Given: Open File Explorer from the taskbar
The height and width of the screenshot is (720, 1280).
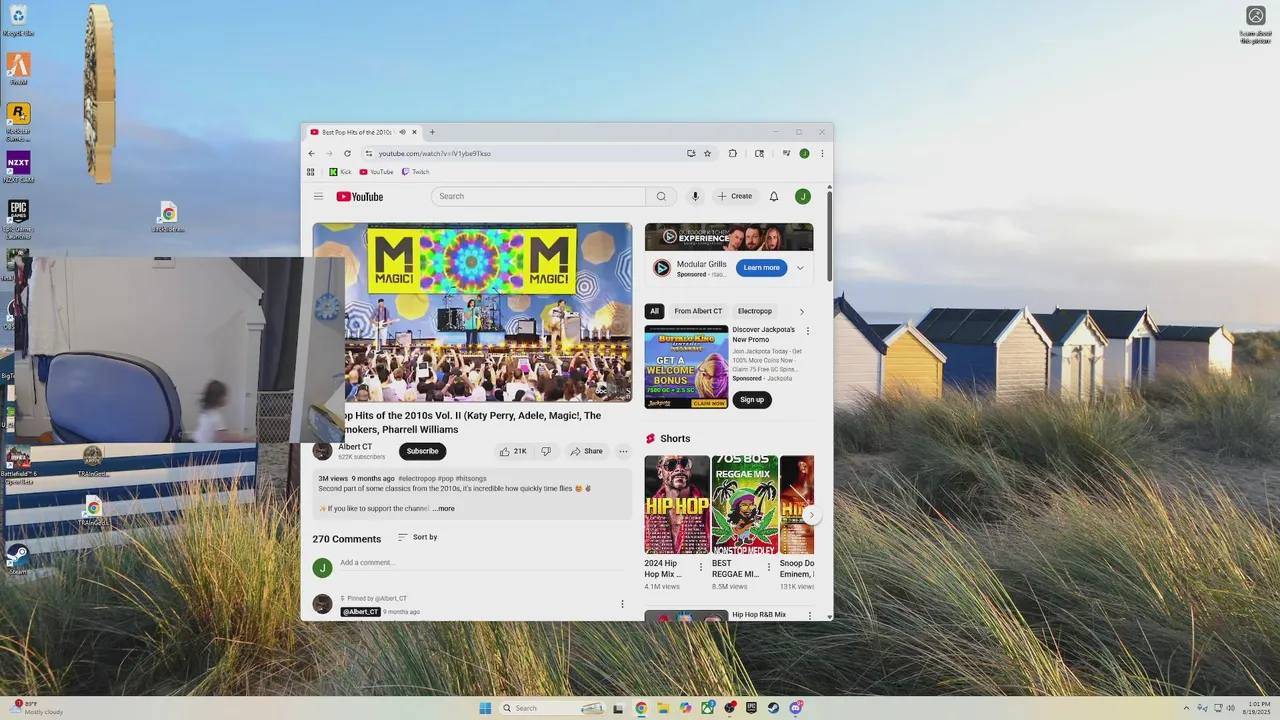Looking at the screenshot, I should pyautogui.click(x=663, y=708).
